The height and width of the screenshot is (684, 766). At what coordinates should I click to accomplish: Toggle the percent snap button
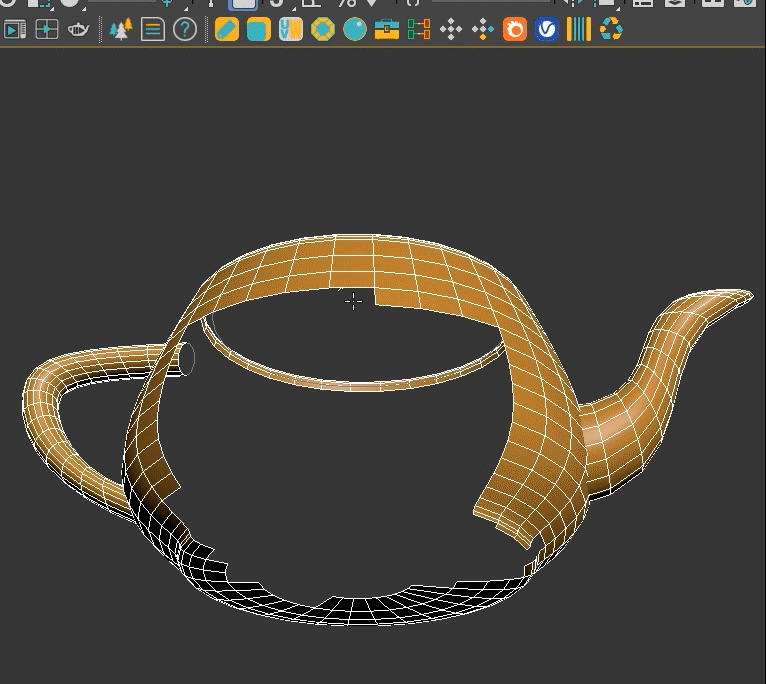346,4
